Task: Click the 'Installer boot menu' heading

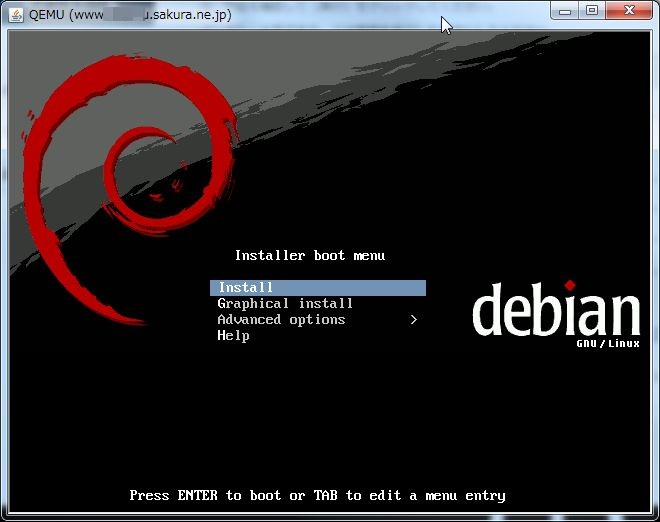Action: (310, 256)
